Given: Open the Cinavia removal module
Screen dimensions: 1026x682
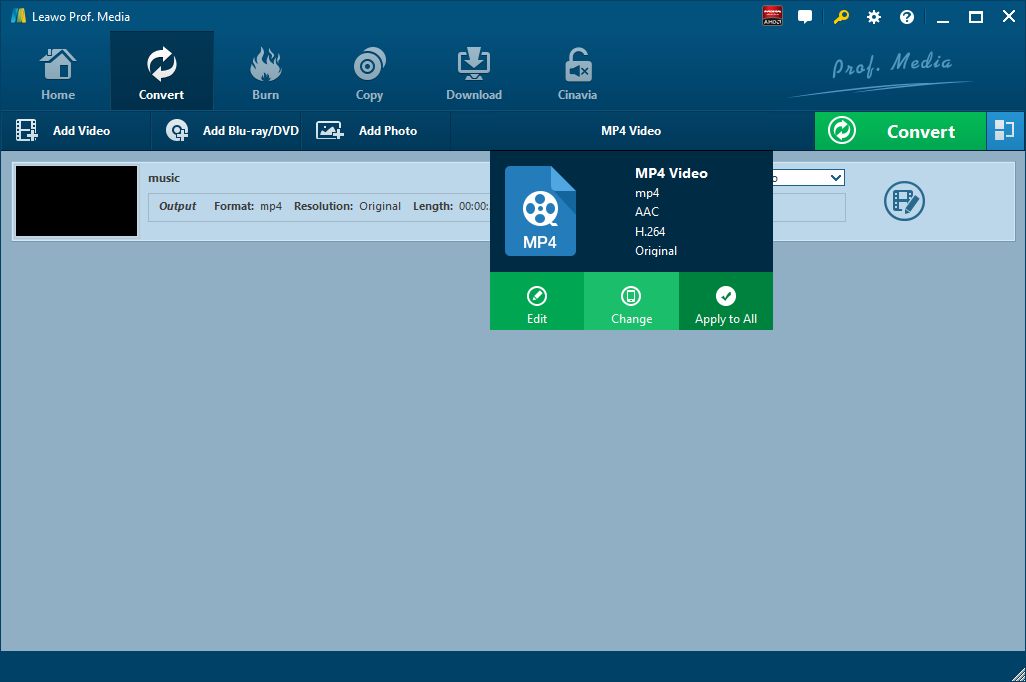Looking at the screenshot, I should (x=577, y=74).
